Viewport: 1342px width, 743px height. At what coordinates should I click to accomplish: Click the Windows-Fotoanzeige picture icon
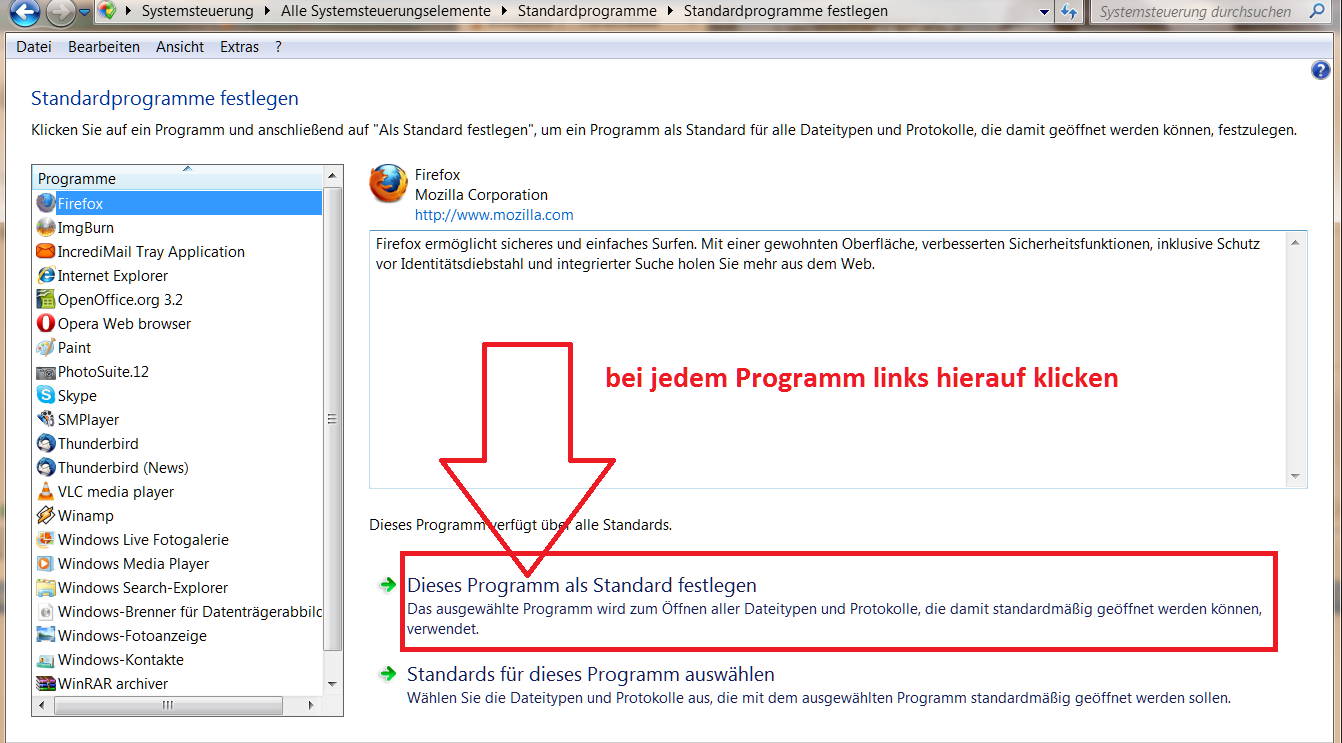[46, 635]
